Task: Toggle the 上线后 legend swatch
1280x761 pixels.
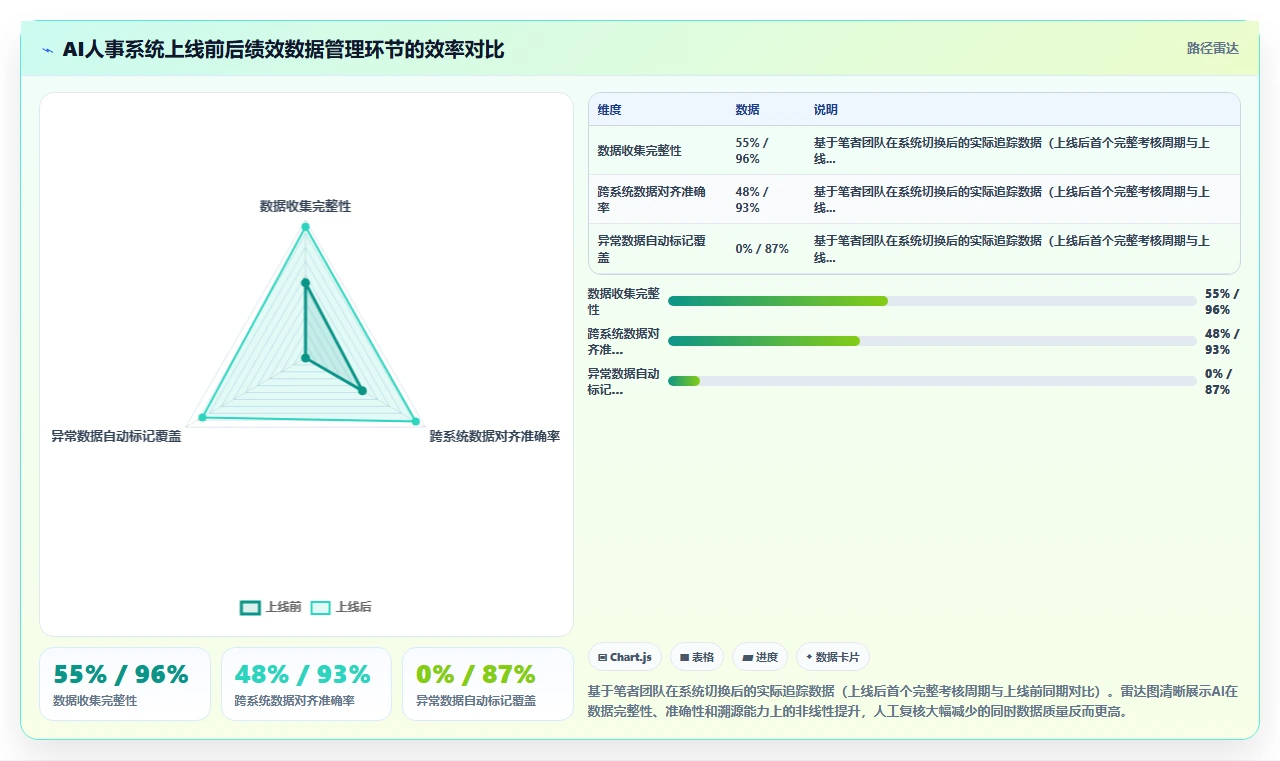Action: pyautogui.click(x=320, y=607)
